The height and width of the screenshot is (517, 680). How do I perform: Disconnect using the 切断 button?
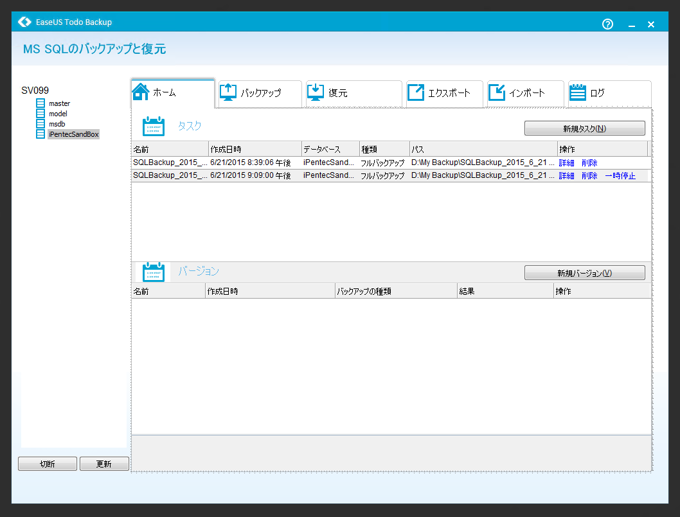coord(47,464)
